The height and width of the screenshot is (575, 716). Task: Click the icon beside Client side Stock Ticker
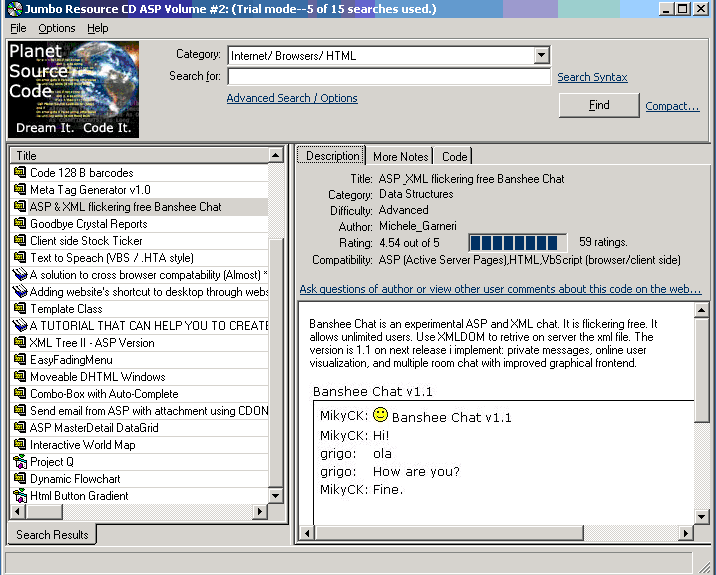point(20,240)
